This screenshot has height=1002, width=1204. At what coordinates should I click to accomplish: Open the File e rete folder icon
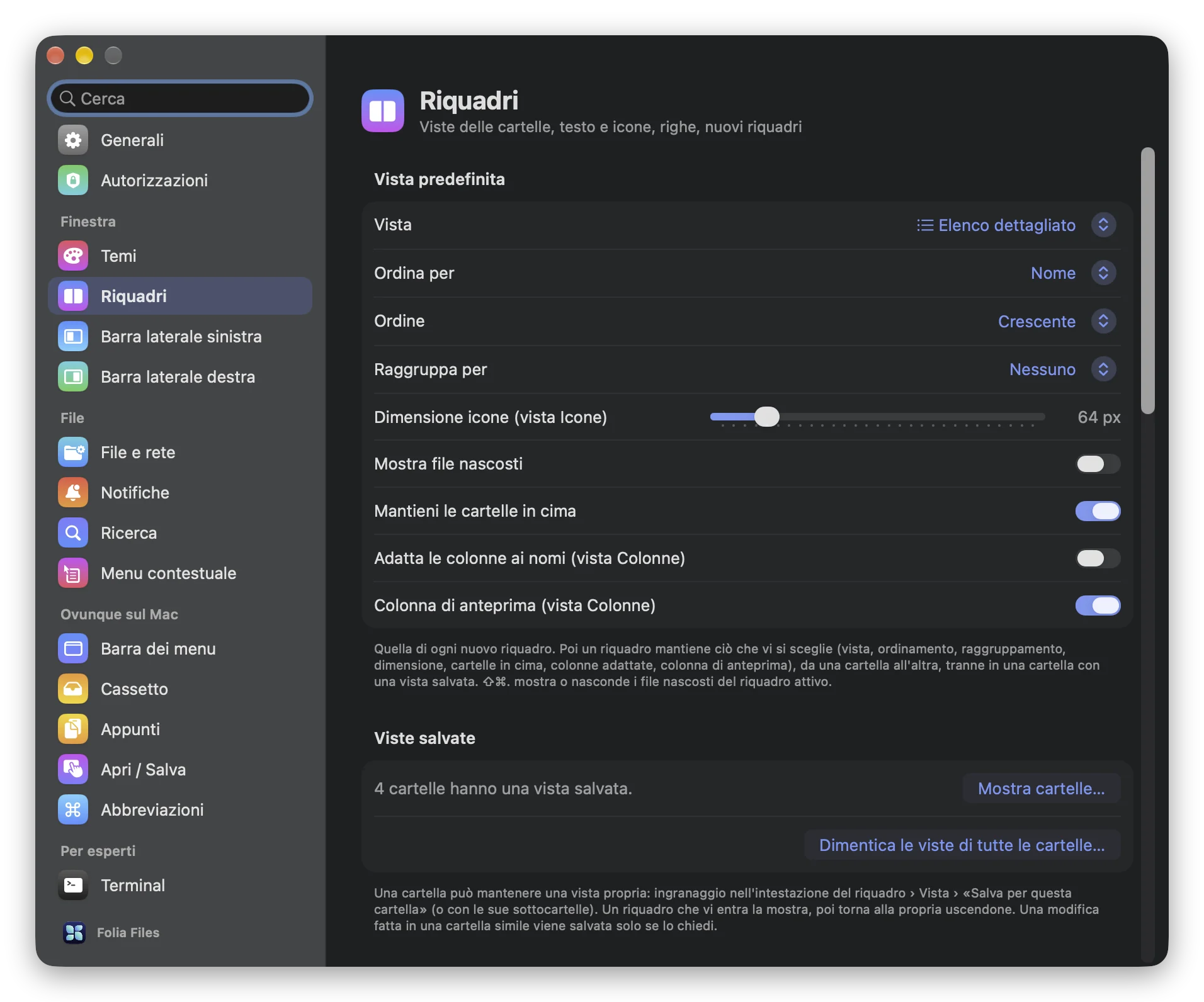pos(73,453)
